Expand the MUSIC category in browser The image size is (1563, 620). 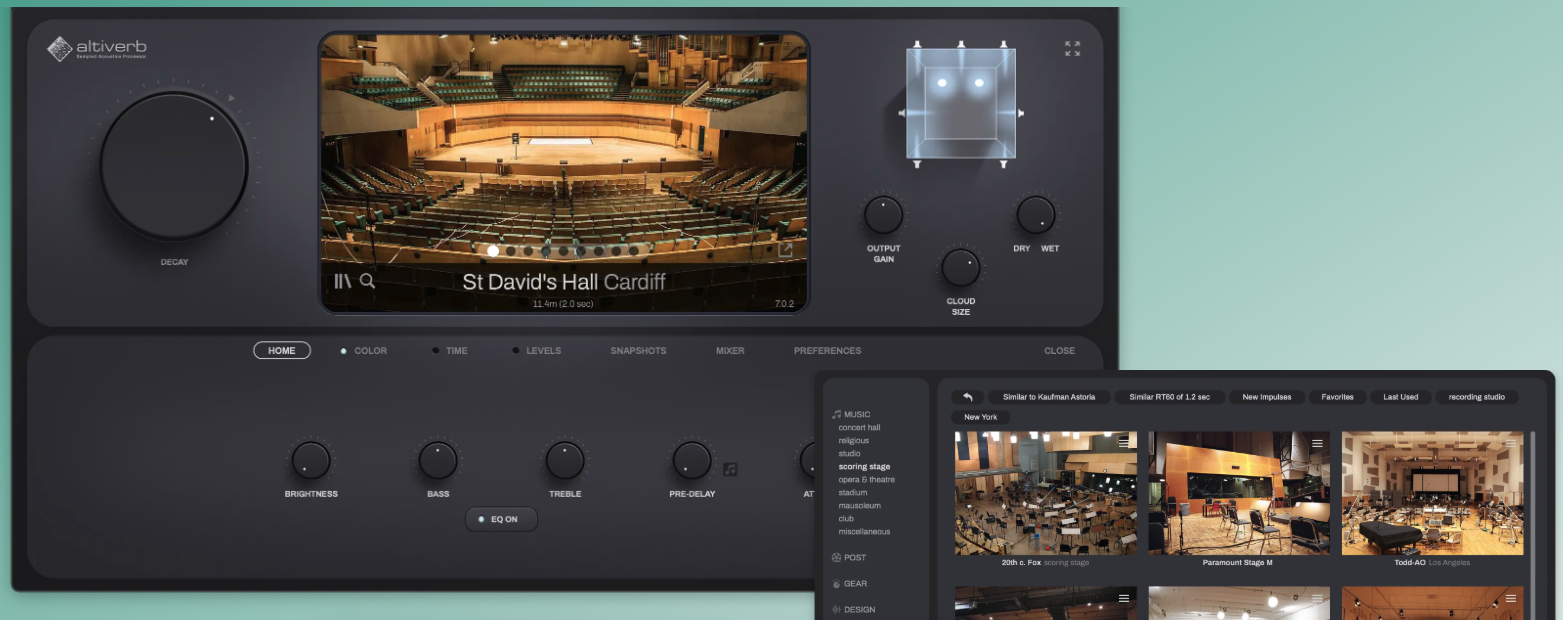(851, 414)
